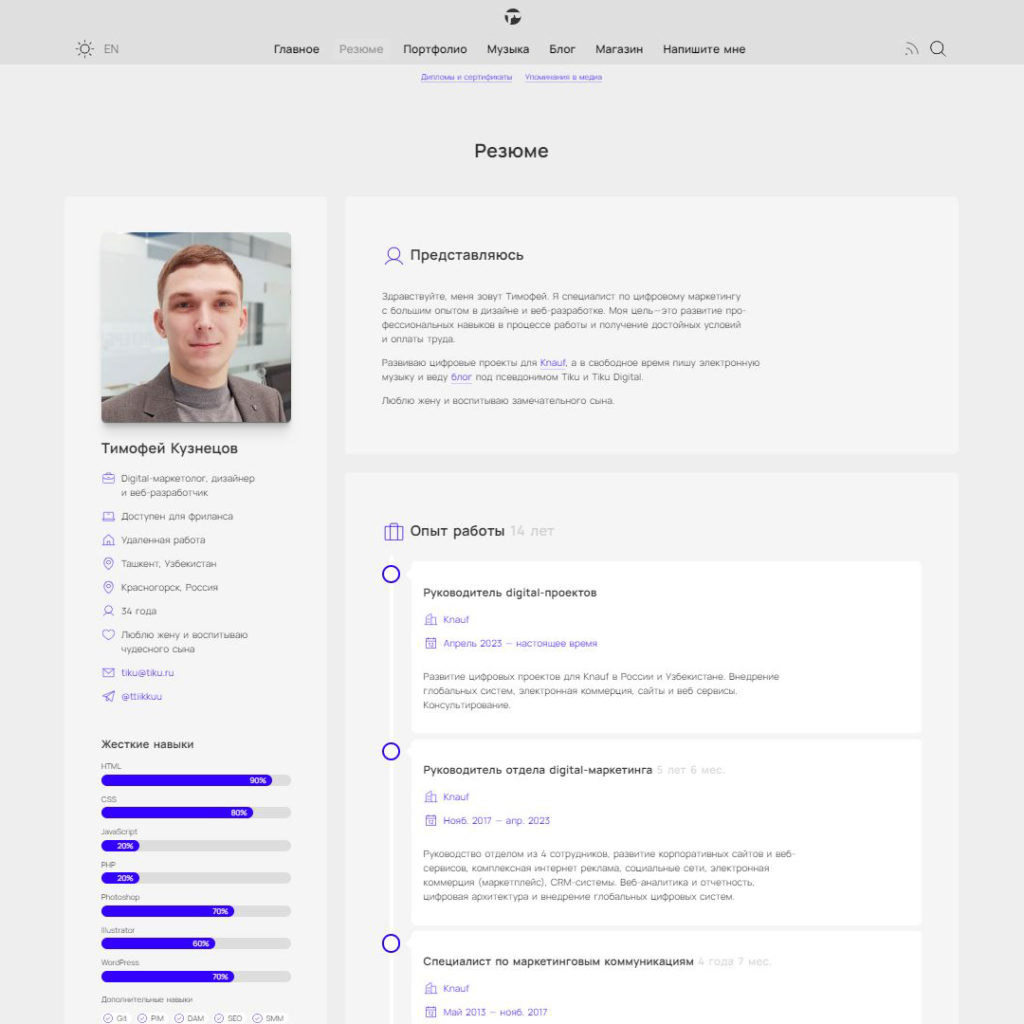The image size is (1024, 1024).
Task: Switch to the Музыка section
Action: pos(509,48)
